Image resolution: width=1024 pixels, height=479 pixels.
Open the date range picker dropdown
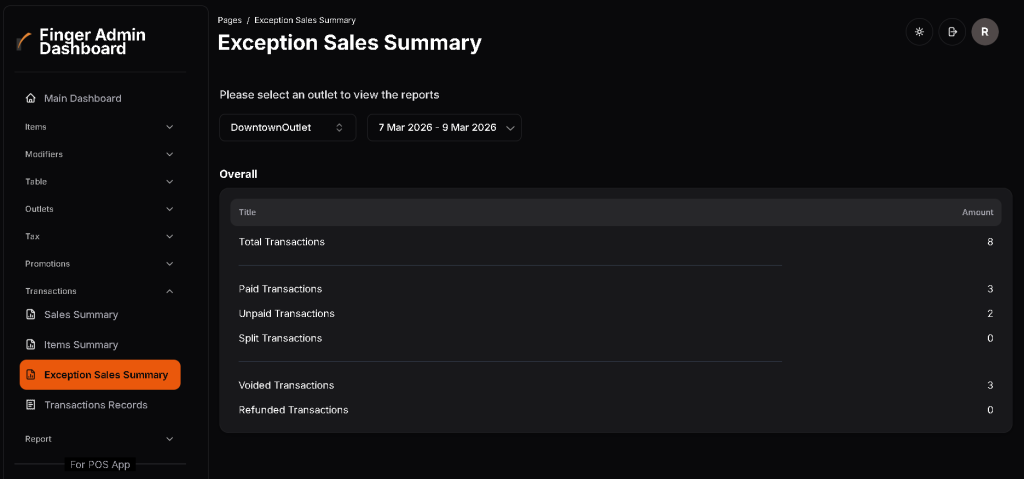click(444, 128)
